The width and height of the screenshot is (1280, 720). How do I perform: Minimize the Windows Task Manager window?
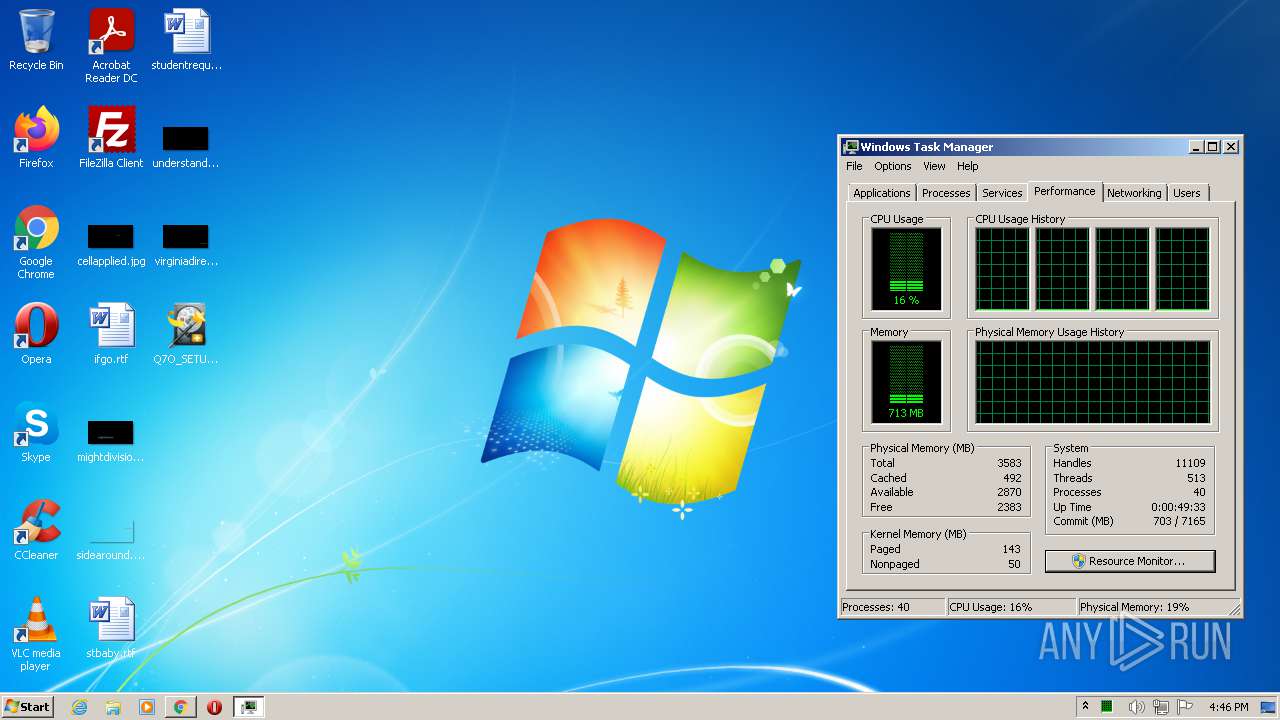1196,147
